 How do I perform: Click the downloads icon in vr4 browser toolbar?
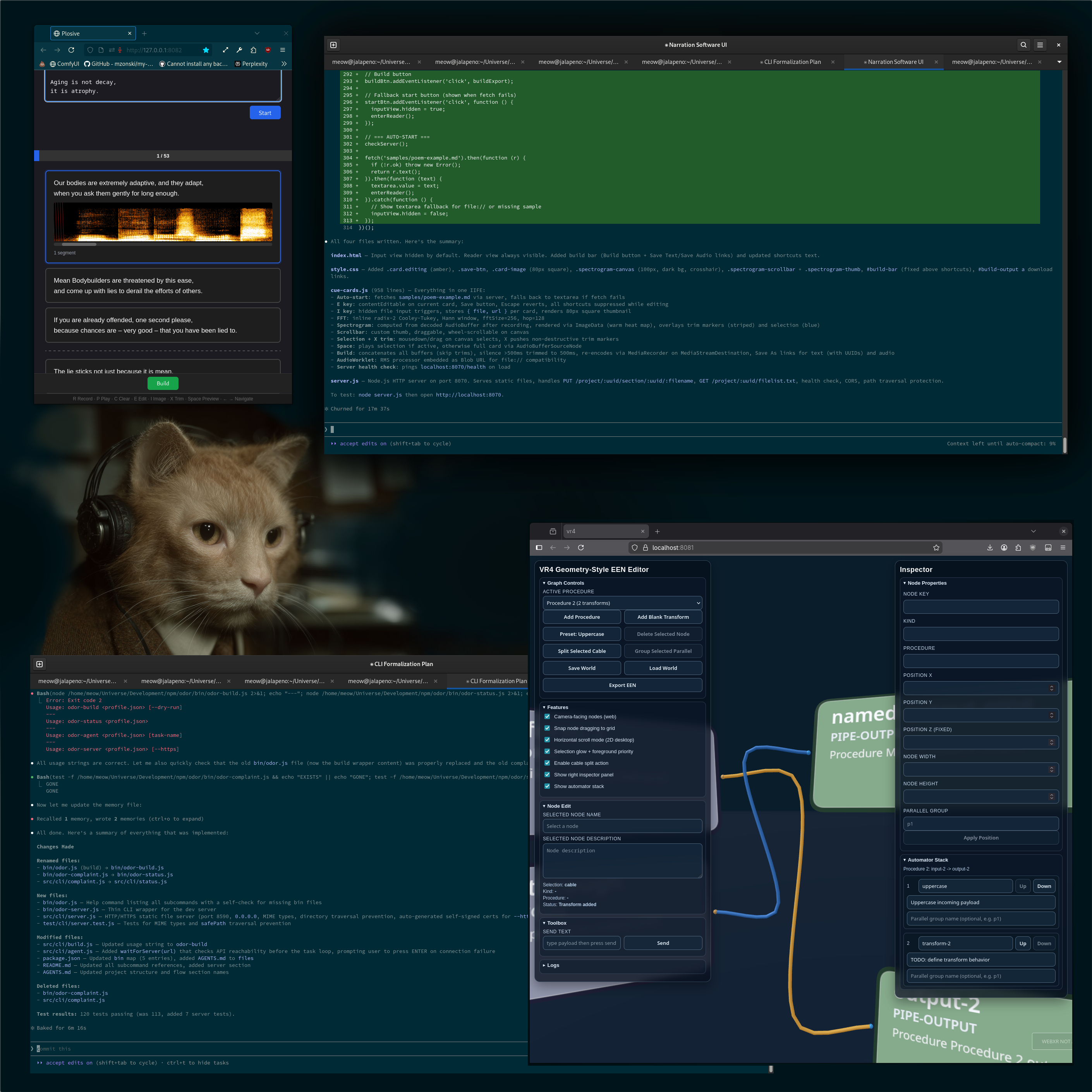tap(990, 548)
